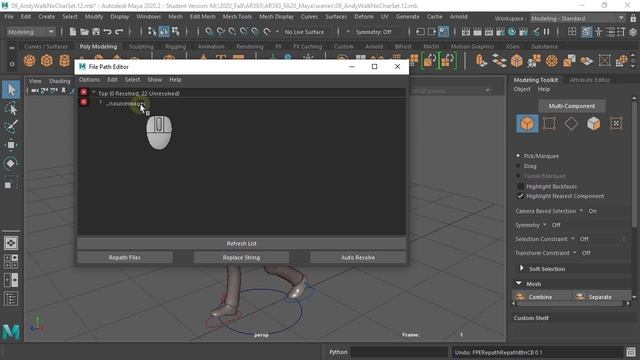Toggle the Outliner layout icon
This screenshot has height=360, width=640.
coord(11,299)
